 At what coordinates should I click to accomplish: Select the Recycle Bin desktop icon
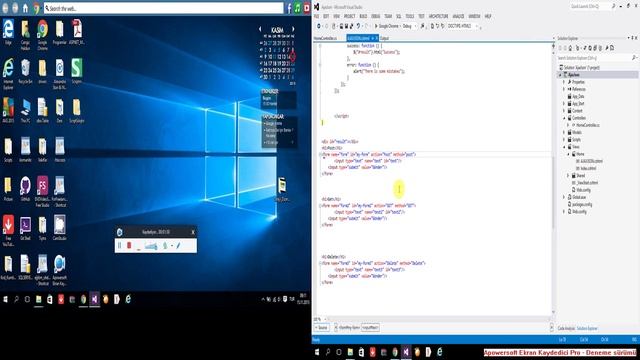pos(25,71)
